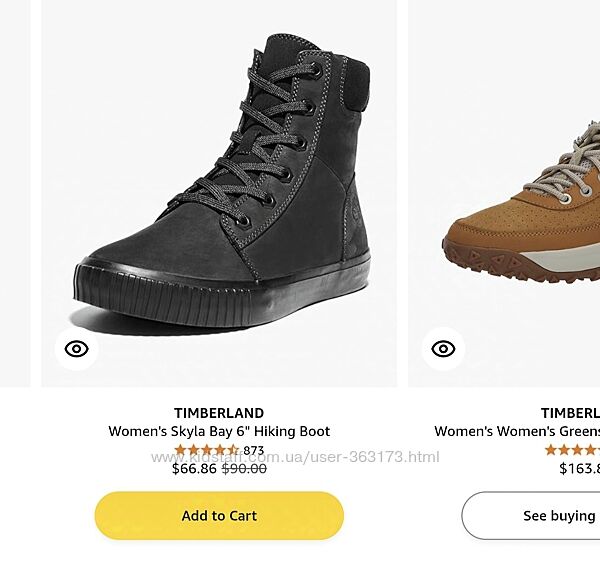Click the star rating of Skyla Bay boot
The height and width of the screenshot is (576, 600).
tap(207, 450)
